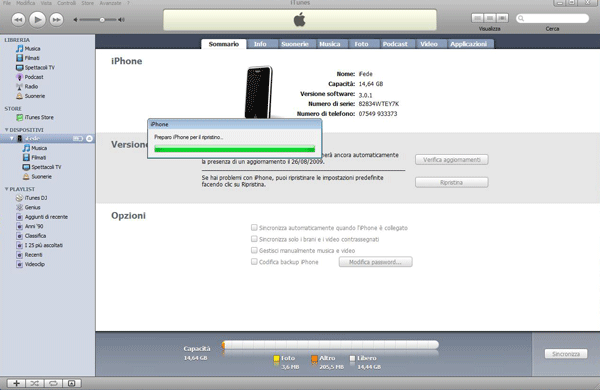
Task: Click the Sincronizza button
Action: 566,354
